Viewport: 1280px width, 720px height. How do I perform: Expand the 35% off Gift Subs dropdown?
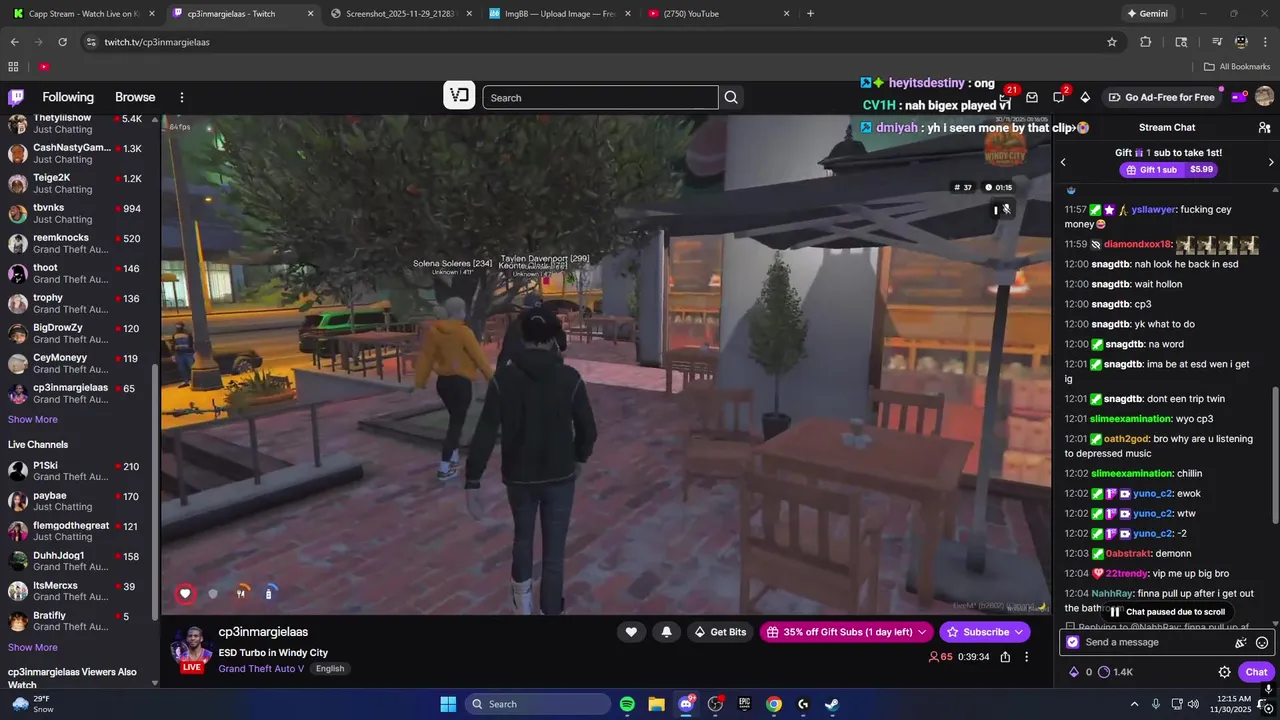922,632
